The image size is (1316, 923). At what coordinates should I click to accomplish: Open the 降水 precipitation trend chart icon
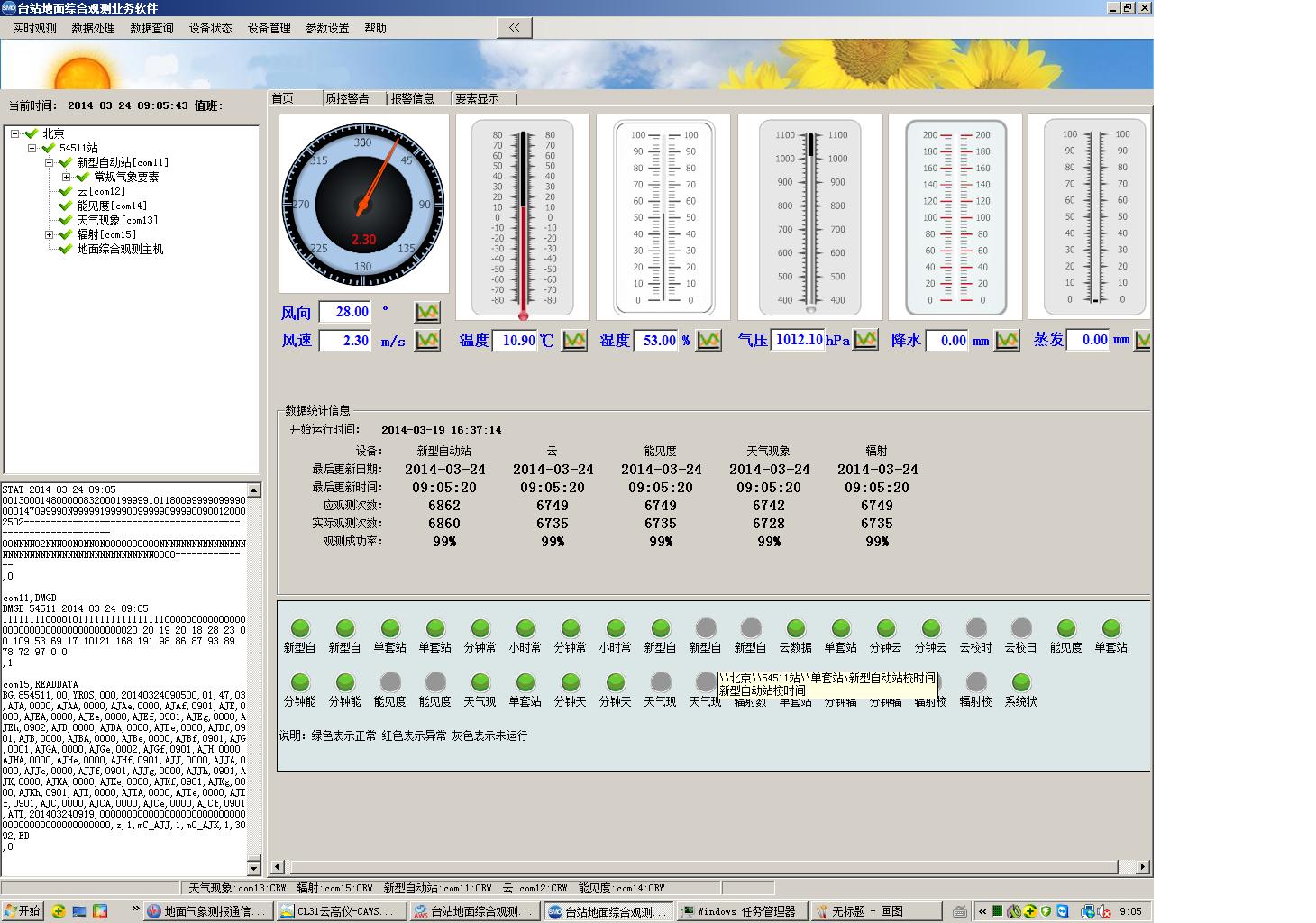point(1007,341)
